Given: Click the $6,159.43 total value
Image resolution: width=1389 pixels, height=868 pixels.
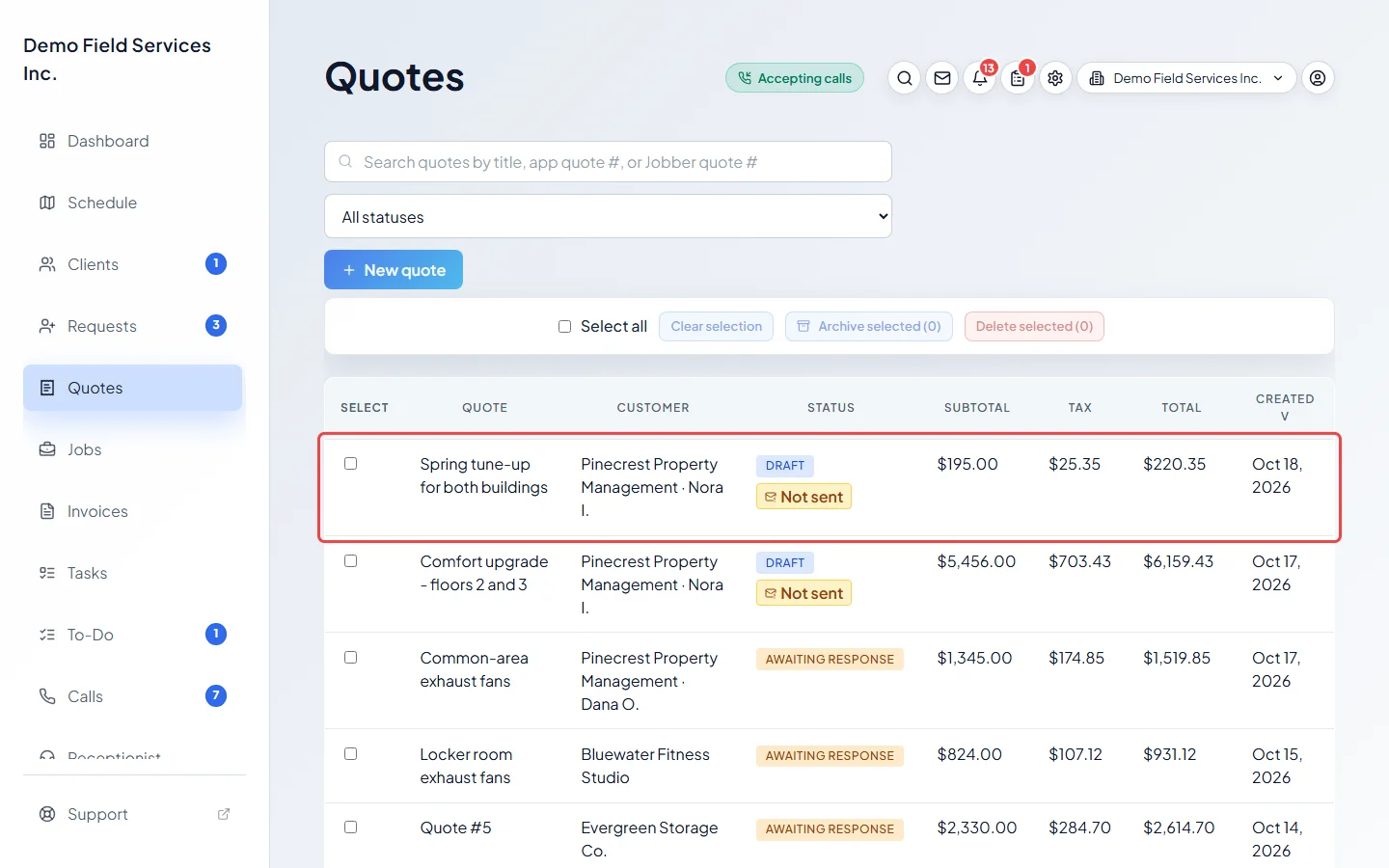Looking at the screenshot, I should tap(1179, 561).
